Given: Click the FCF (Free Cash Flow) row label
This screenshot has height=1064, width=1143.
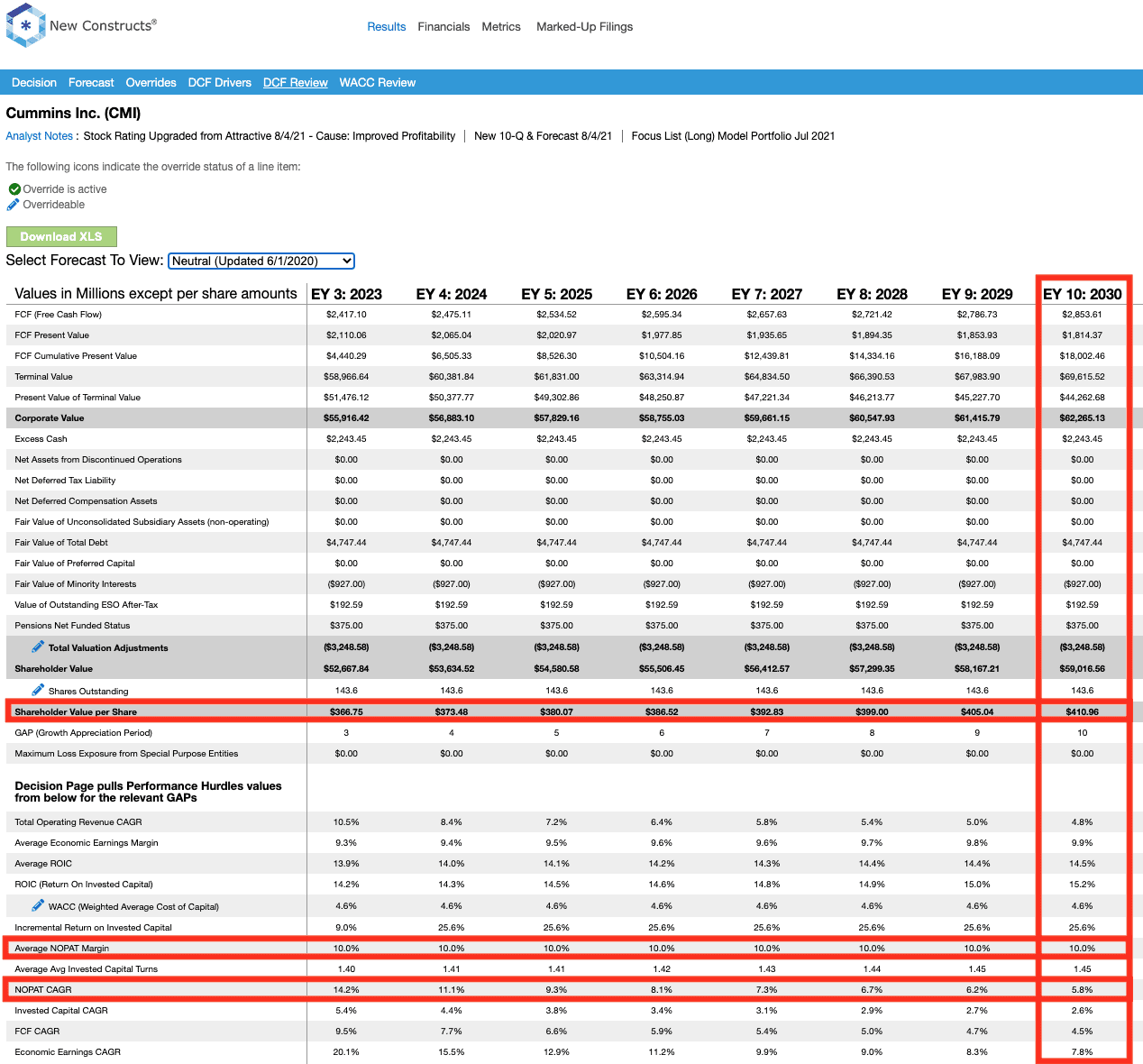Looking at the screenshot, I should (59, 315).
